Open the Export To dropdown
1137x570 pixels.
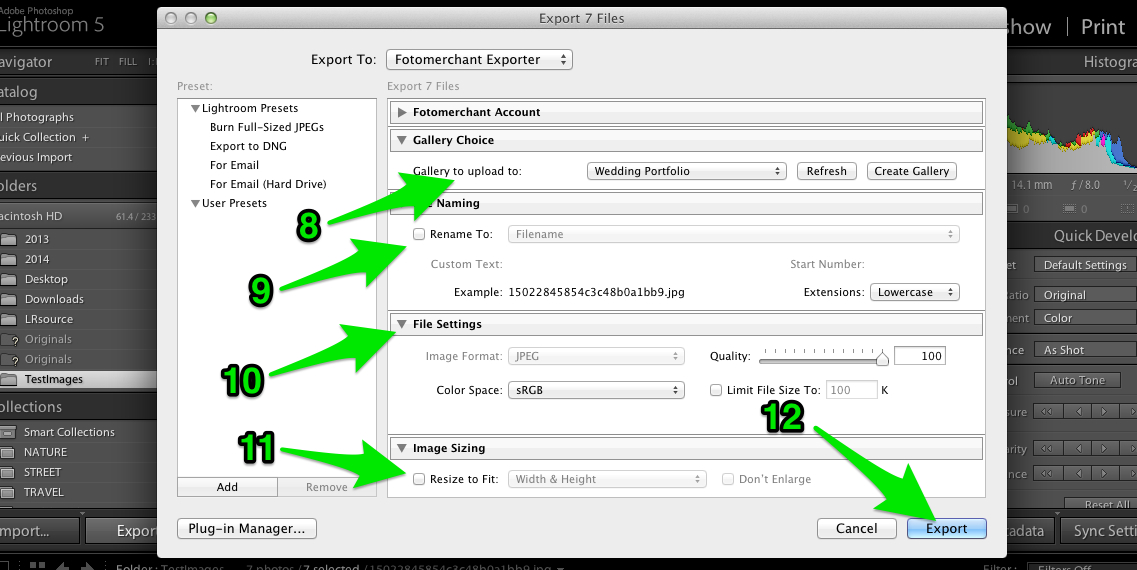[479, 59]
